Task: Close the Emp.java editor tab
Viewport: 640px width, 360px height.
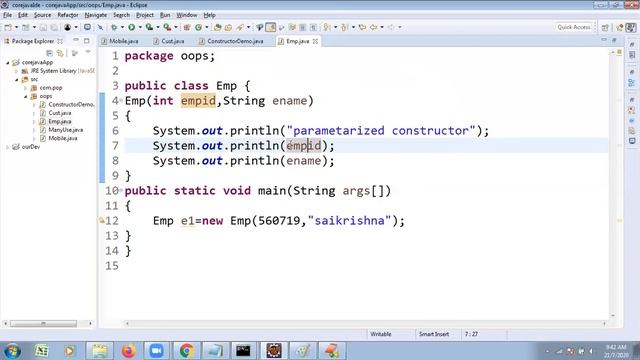Action: pos(315,41)
